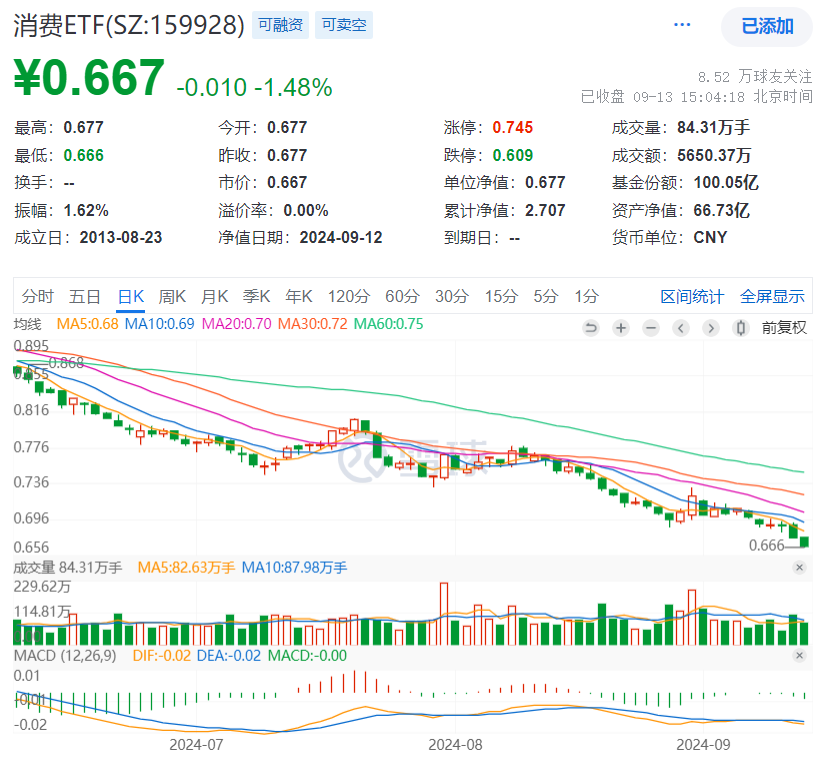Switch to the 60分 interval tab
Image resolution: width=815 pixels, height=763 pixels.
click(402, 296)
